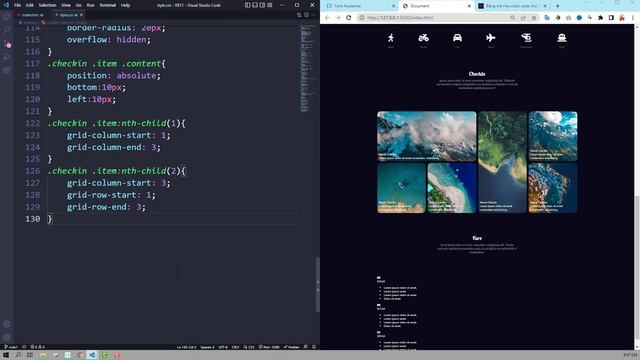This screenshot has height=360, width=640.
Task: Open the CRLF end-of-line selector
Action: pyautogui.click(x=236, y=347)
